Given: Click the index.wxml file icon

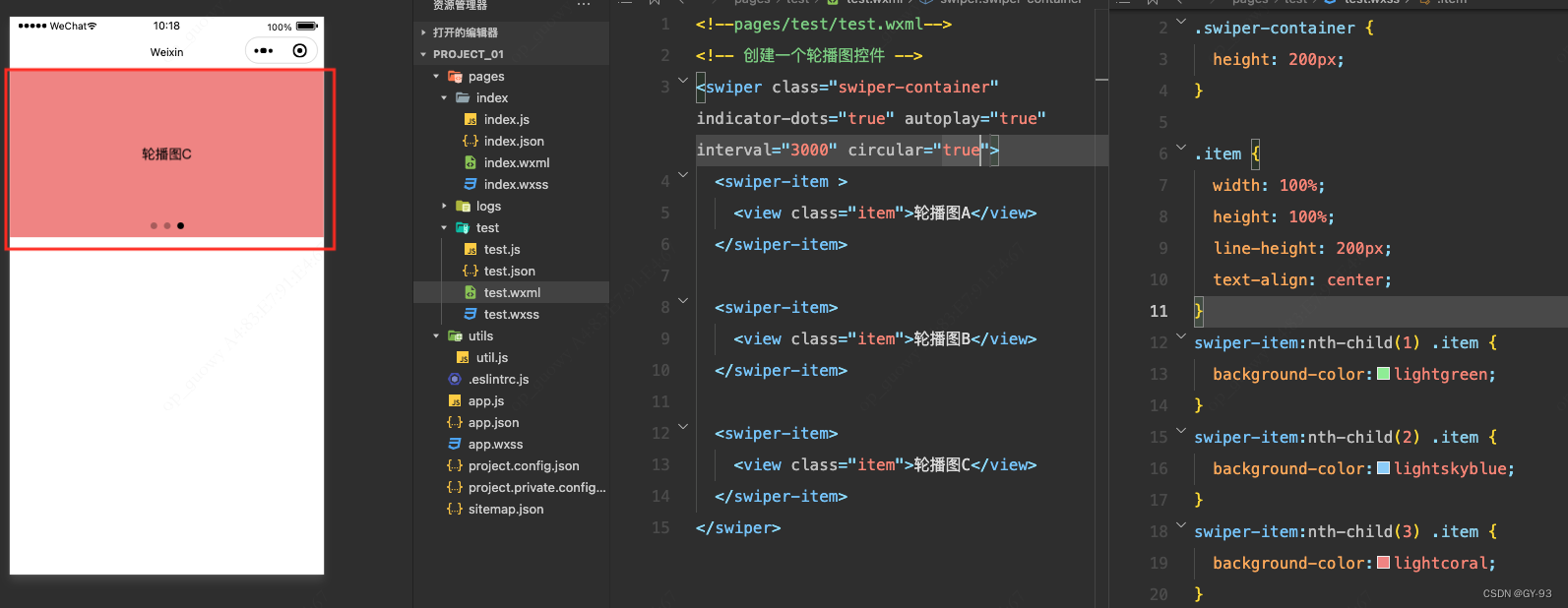Looking at the screenshot, I should pyautogui.click(x=470, y=162).
